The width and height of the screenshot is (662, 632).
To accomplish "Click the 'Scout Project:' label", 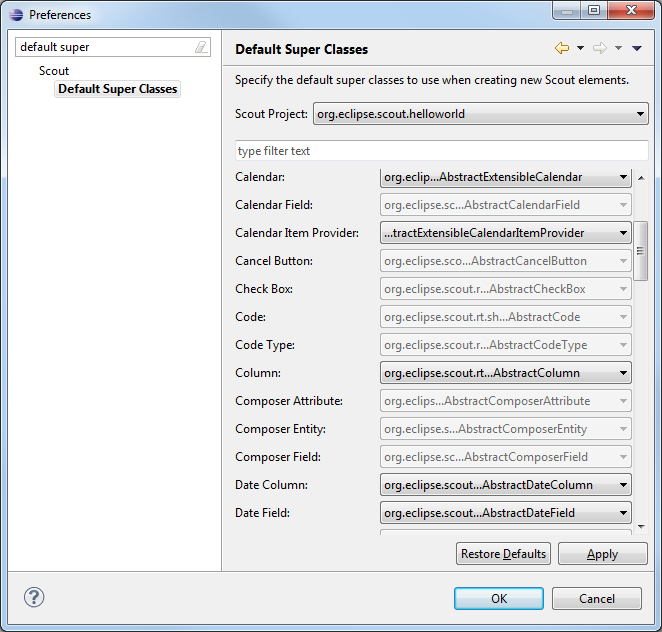I will [x=271, y=114].
